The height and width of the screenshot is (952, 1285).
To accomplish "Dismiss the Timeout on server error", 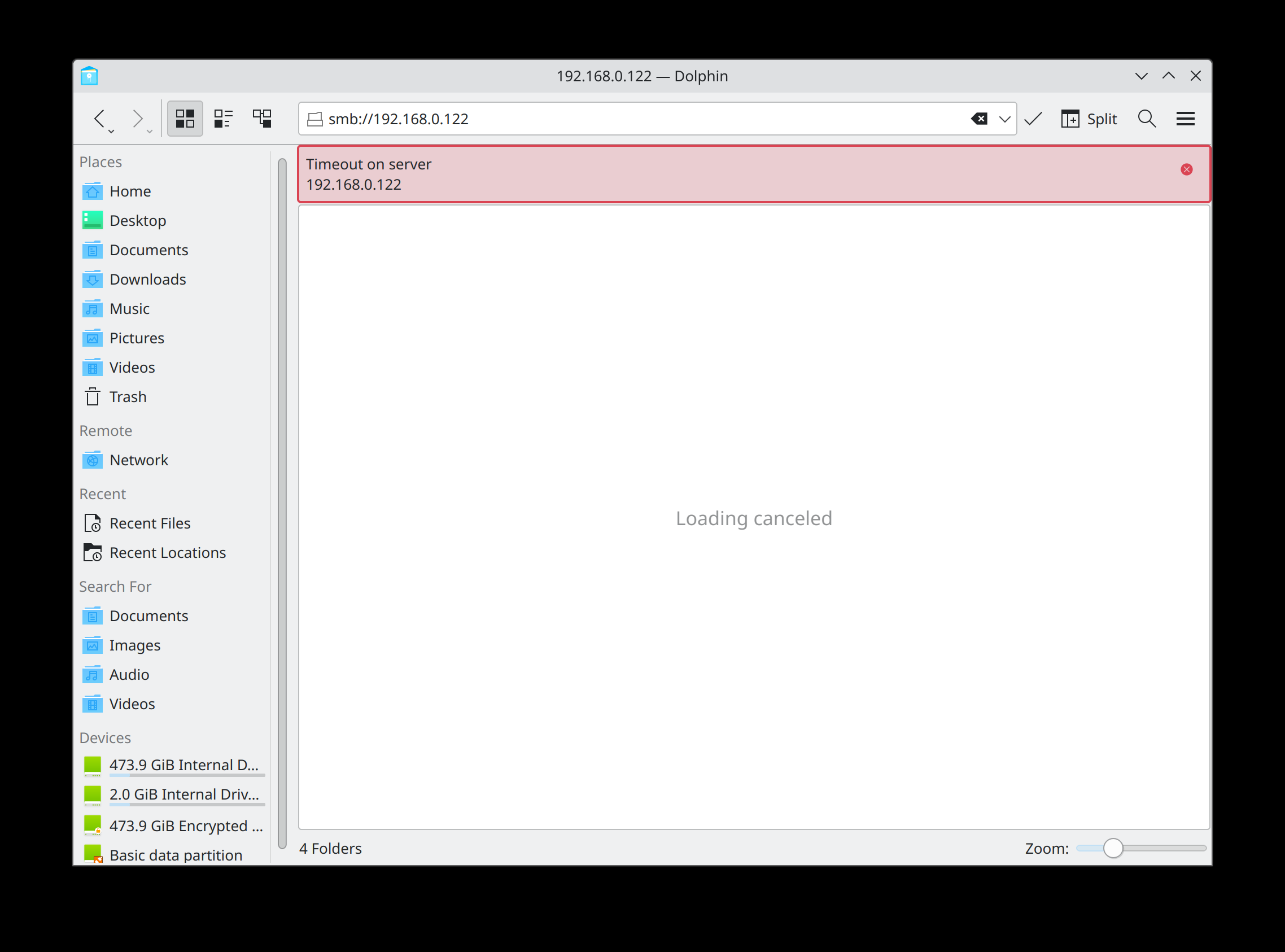I will 1186,169.
